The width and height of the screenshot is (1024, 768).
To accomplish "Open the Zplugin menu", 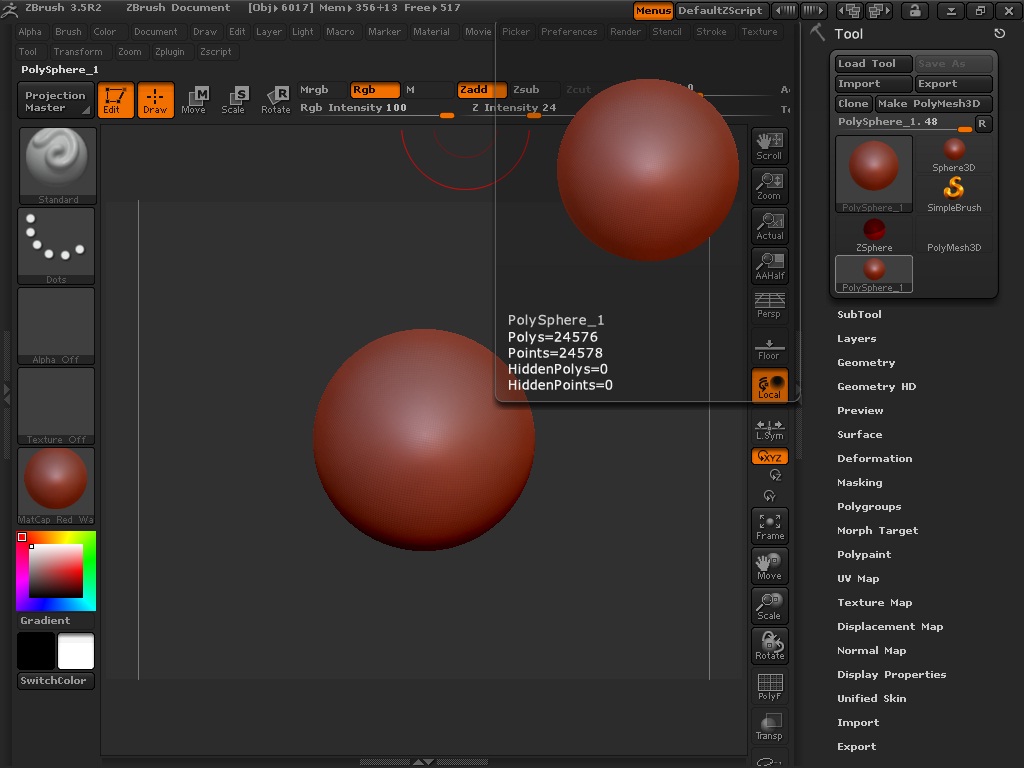I will pos(170,51).
